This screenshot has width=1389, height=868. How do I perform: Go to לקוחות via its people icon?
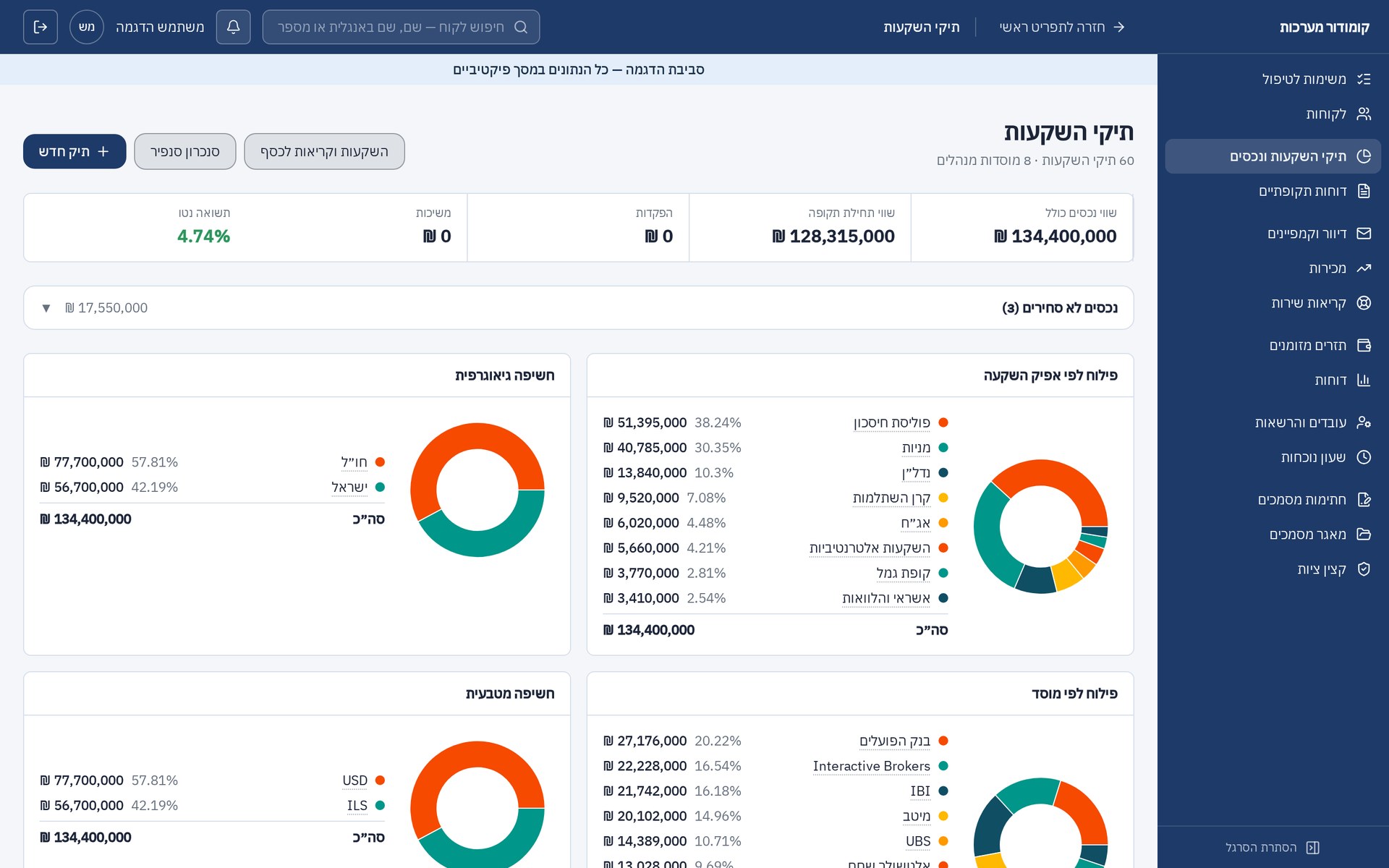[x=1364, y=114]
